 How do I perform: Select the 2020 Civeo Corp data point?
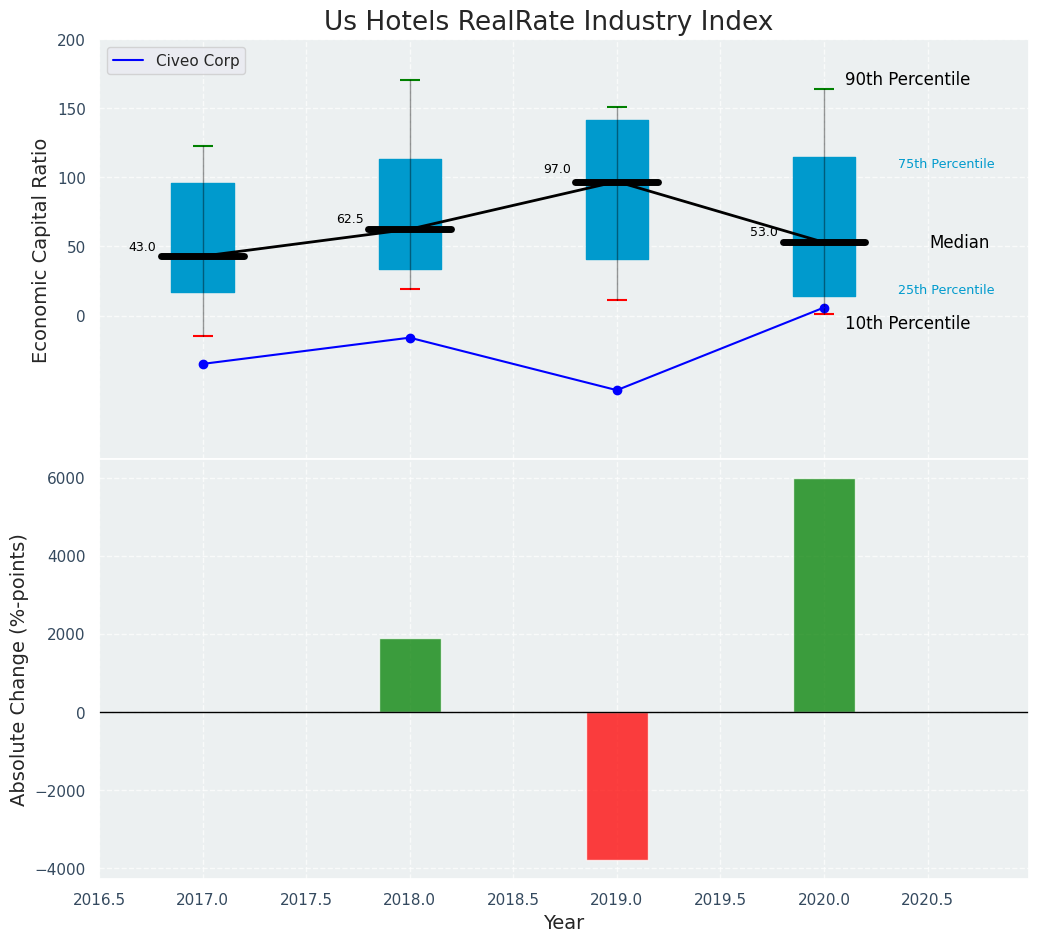(824, 309)
